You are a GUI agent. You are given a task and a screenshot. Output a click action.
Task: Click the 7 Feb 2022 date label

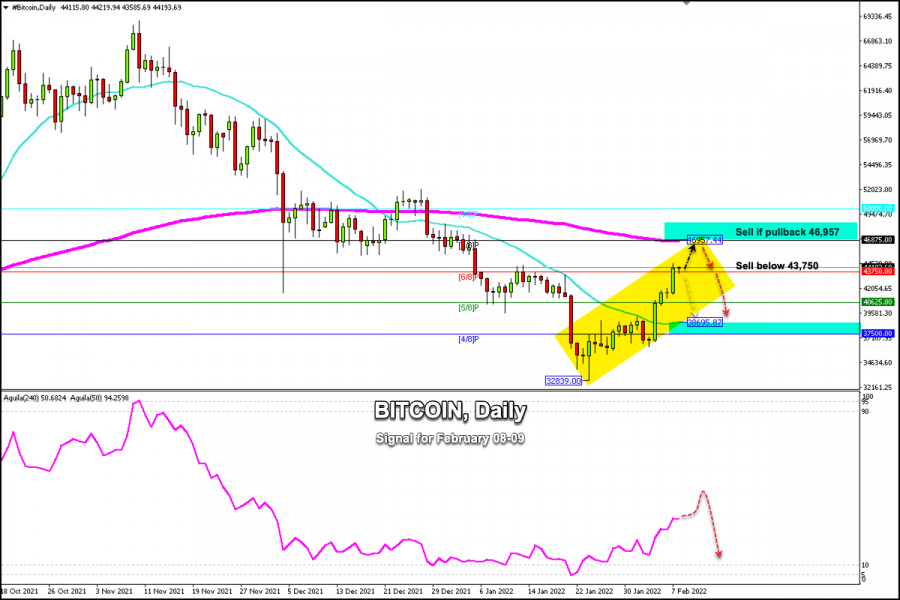click(689, 591)
